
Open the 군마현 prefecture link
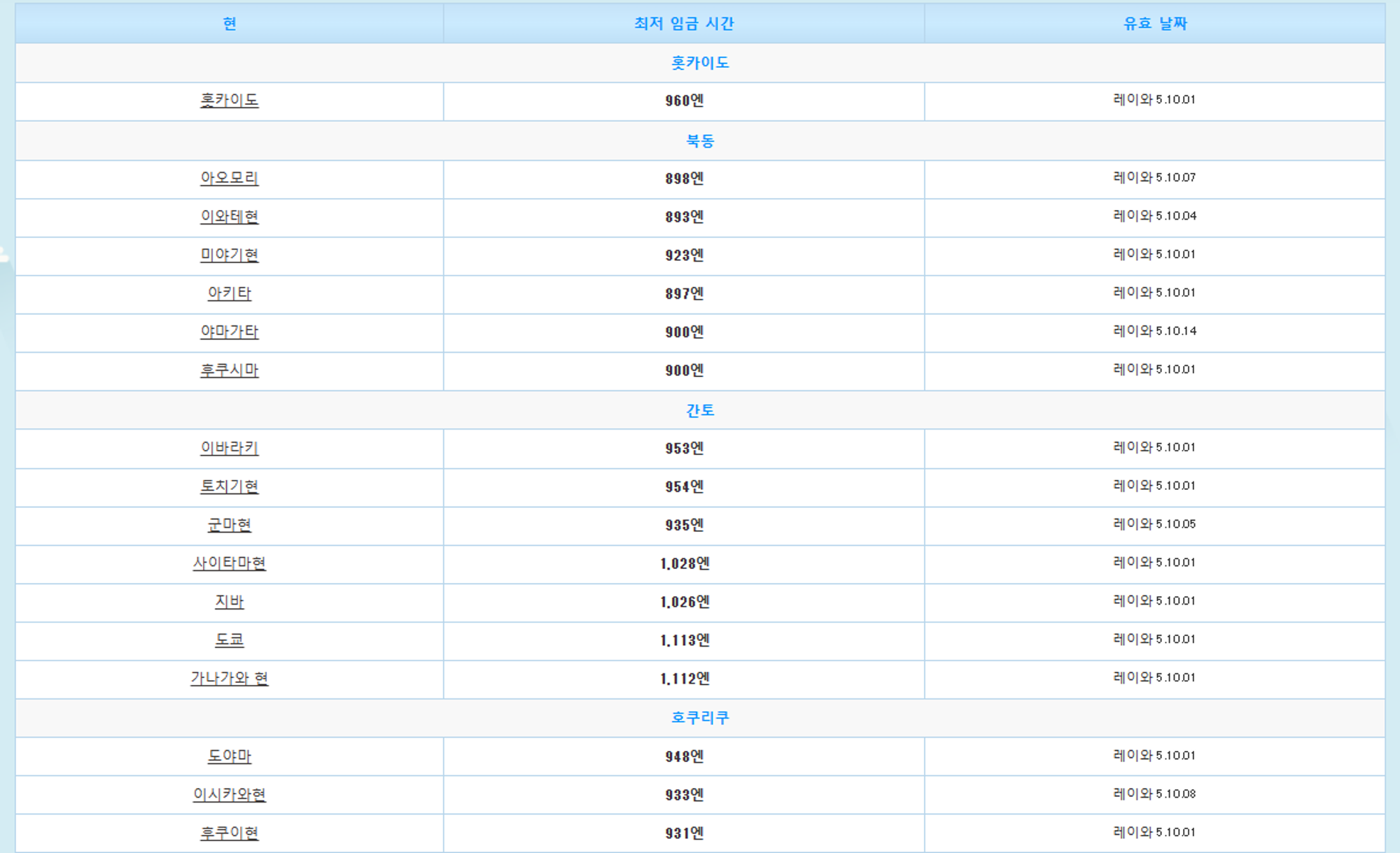point(230,525)
